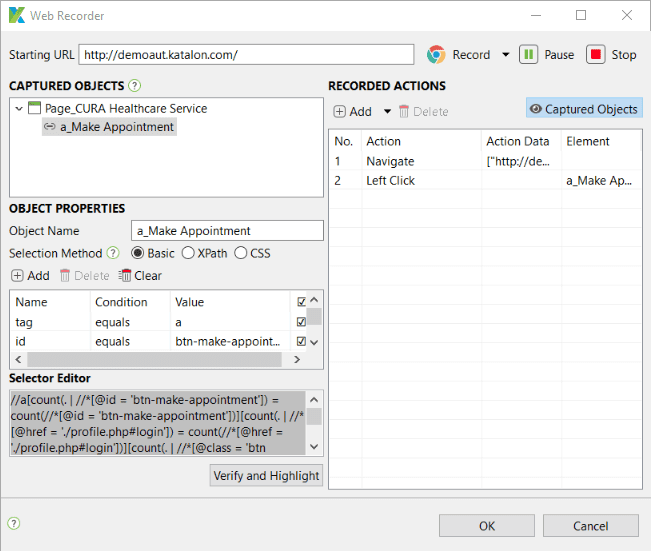Image resolution: width=651 pixels, height=551 pixels.
Task: Edit the Object Name field
Action: (227, 230)
